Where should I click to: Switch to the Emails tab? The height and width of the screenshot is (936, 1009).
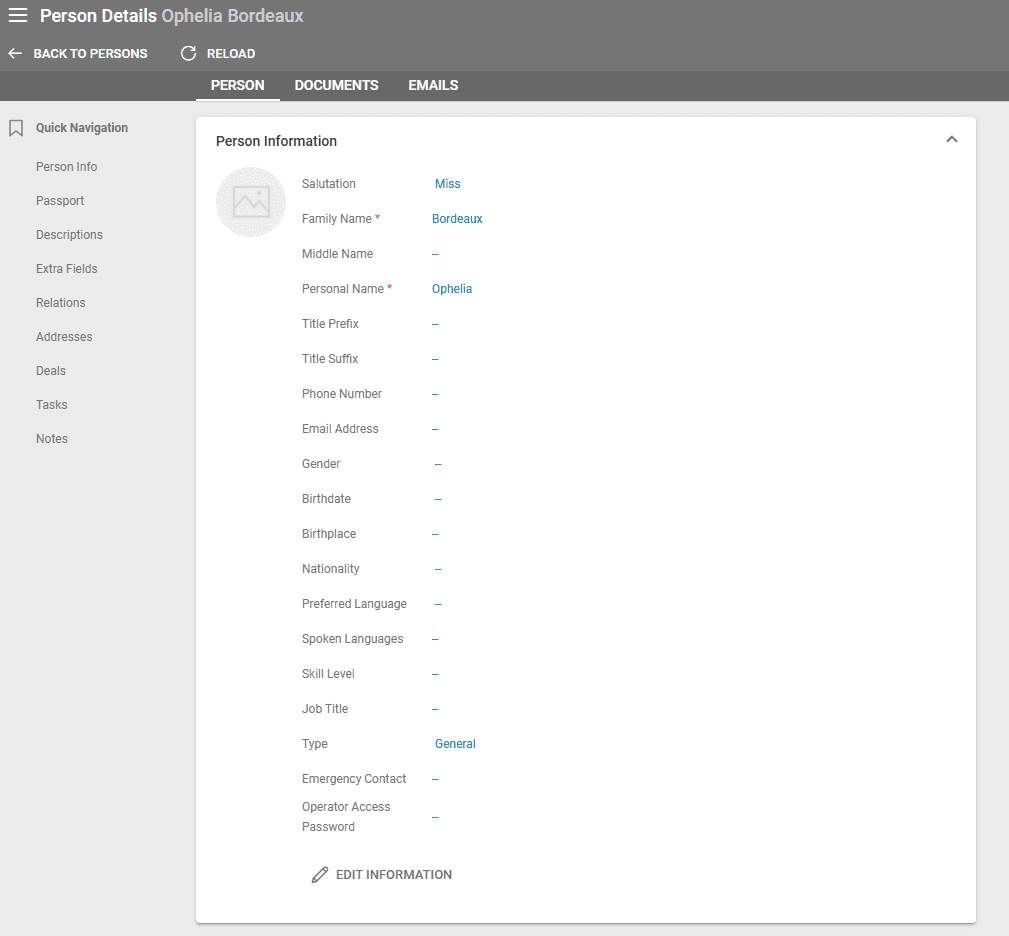pyautogui.click(x=433, y=86)
